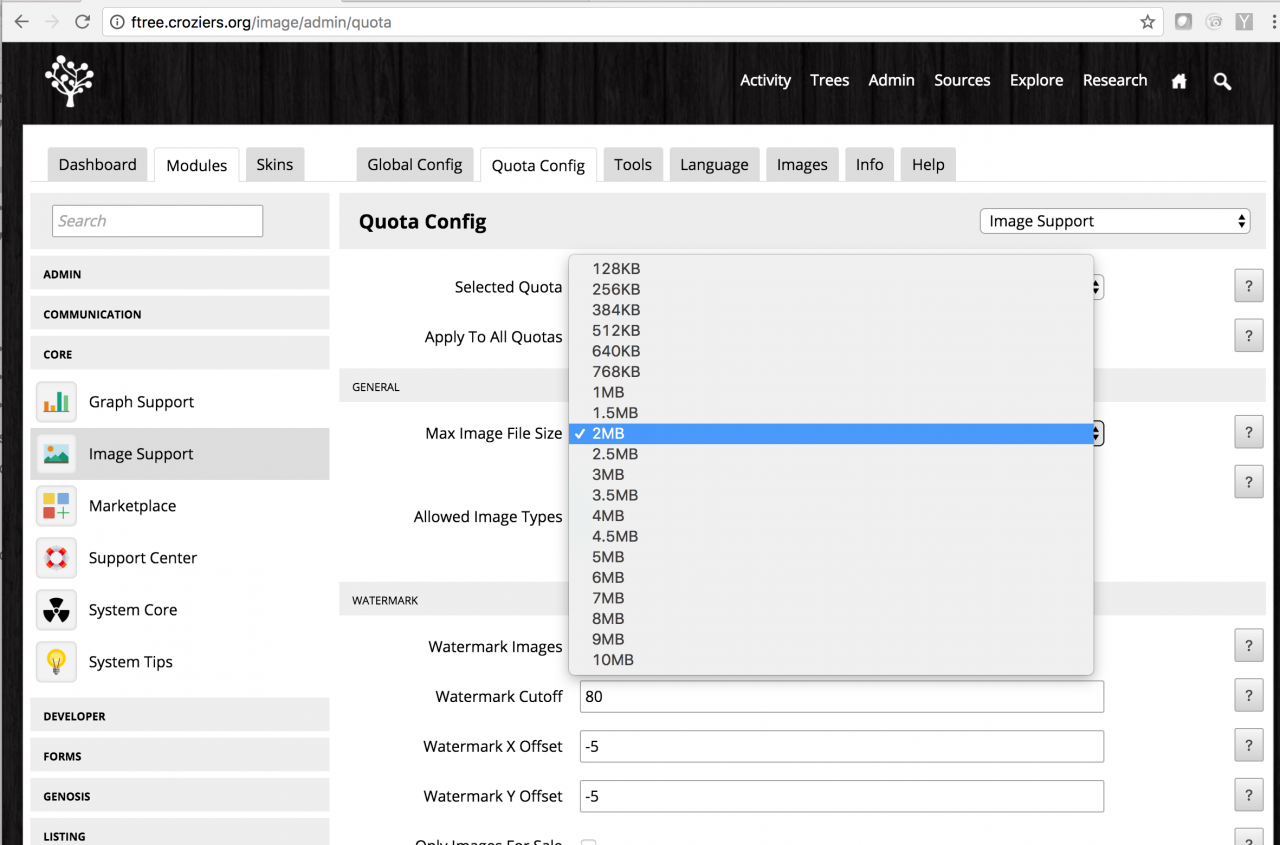
Task: Click the System Tips lightbulb icon
Action: pyautogui.click(x=57, y=662)
